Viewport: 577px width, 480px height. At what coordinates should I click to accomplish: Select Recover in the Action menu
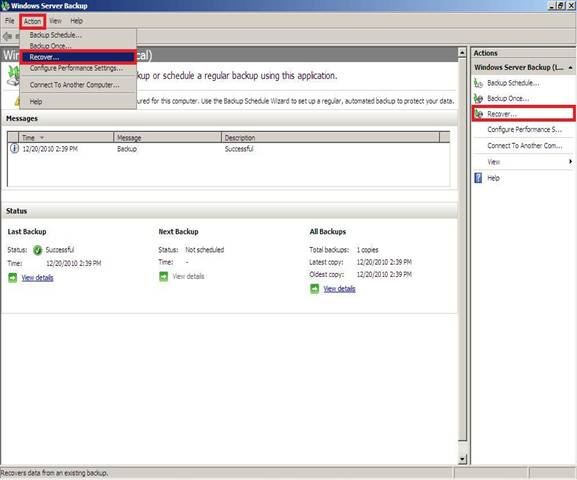click(x=78, y=57)
